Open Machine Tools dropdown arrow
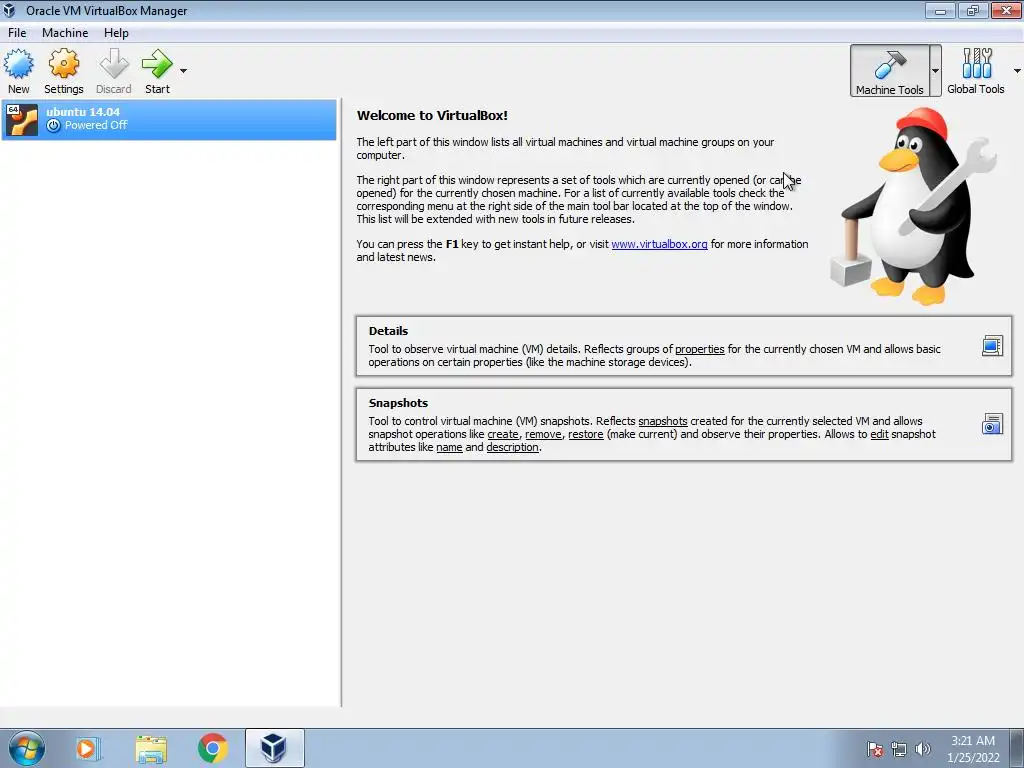Screen dimensions: 1024x768 click(935, 71)
